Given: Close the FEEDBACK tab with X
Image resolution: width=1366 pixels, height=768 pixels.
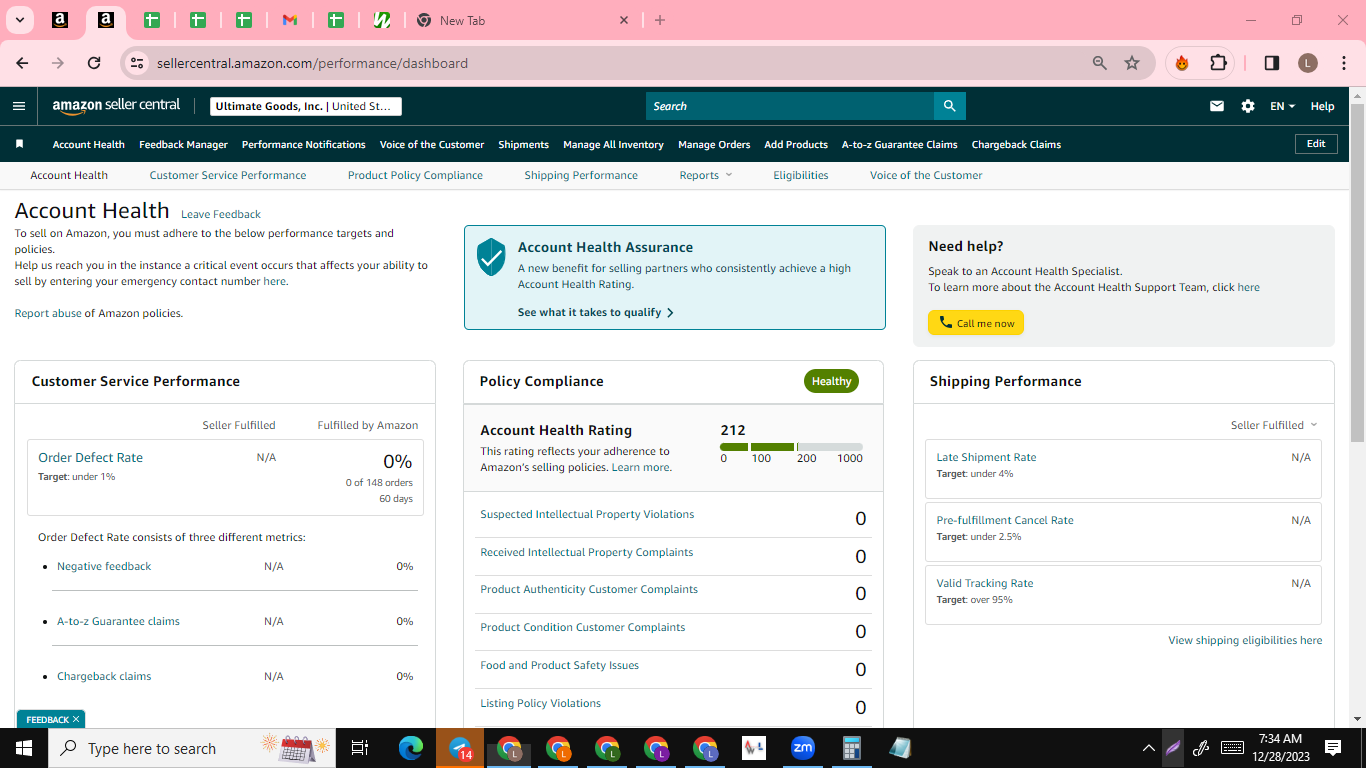Looking at the screenshot, I should [75, 719].
